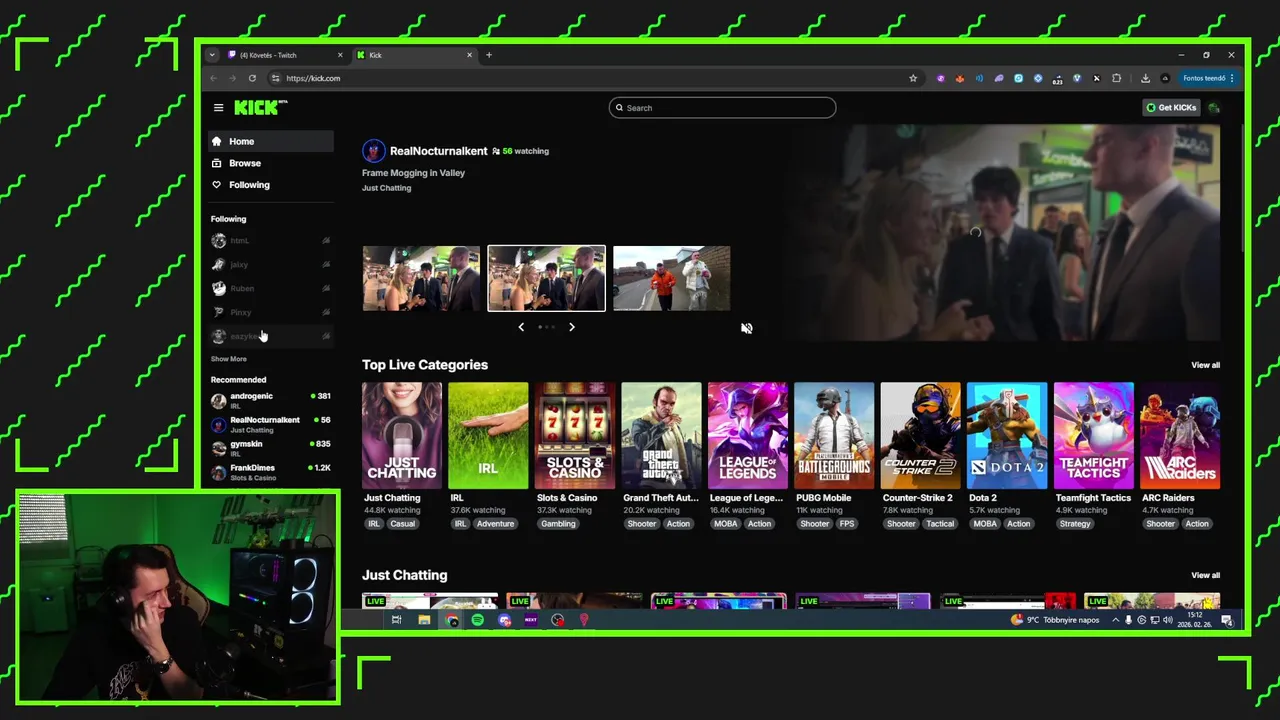Open the PUBG Mobile category card
Screen dimensions: 1280x720
834,435
